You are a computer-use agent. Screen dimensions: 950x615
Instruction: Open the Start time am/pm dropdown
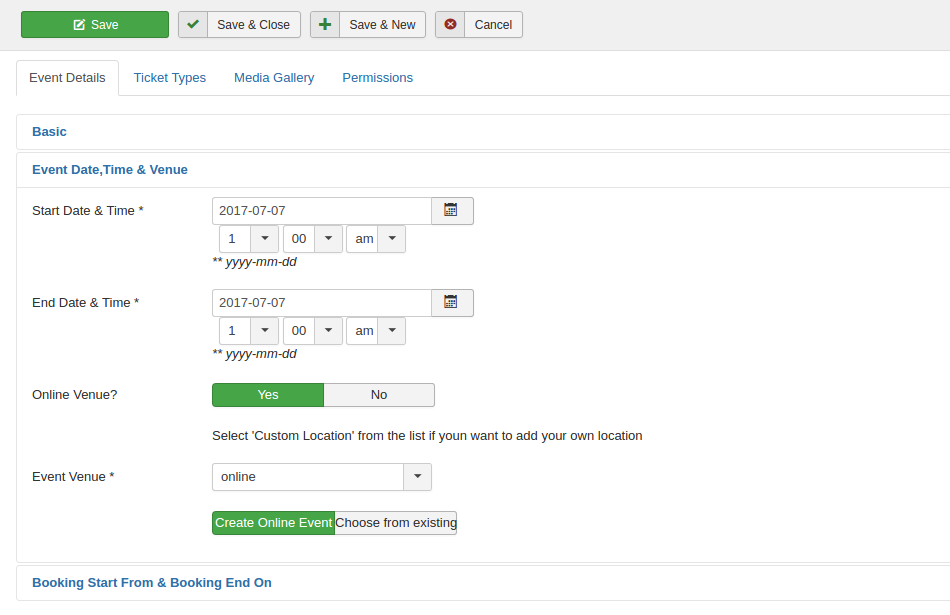(x=391, y=239)
